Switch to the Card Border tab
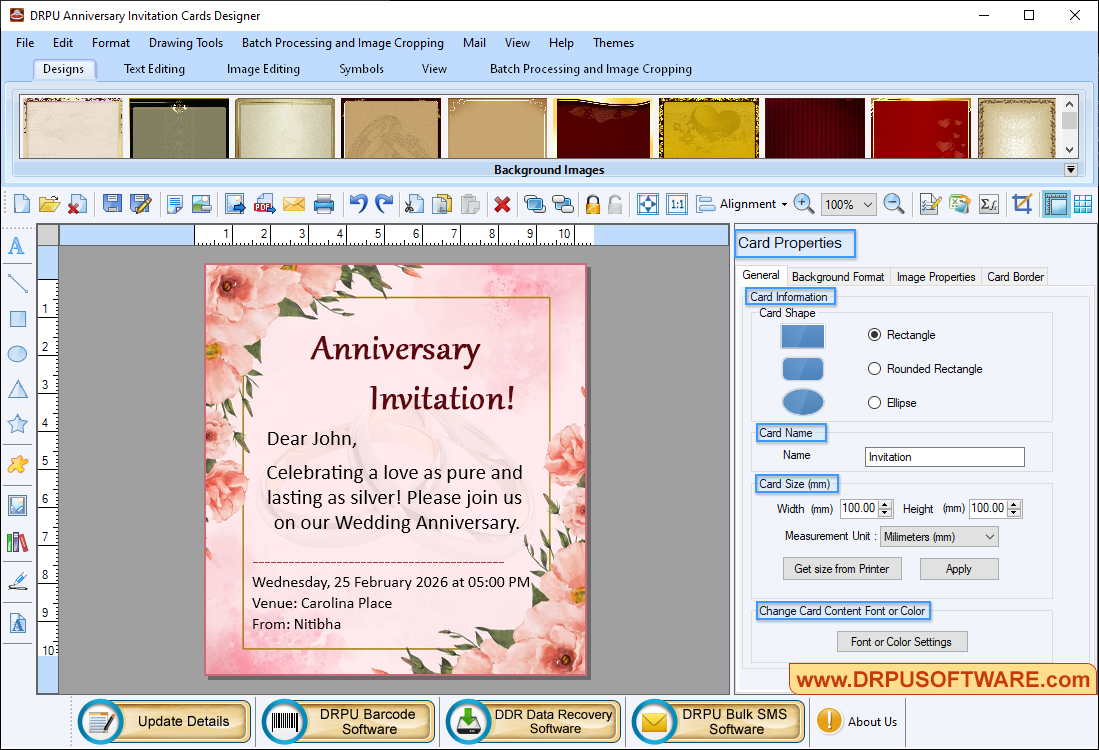Viewport: 1099px width, 750px height. pyautogui.click(x=1014, y=276)
